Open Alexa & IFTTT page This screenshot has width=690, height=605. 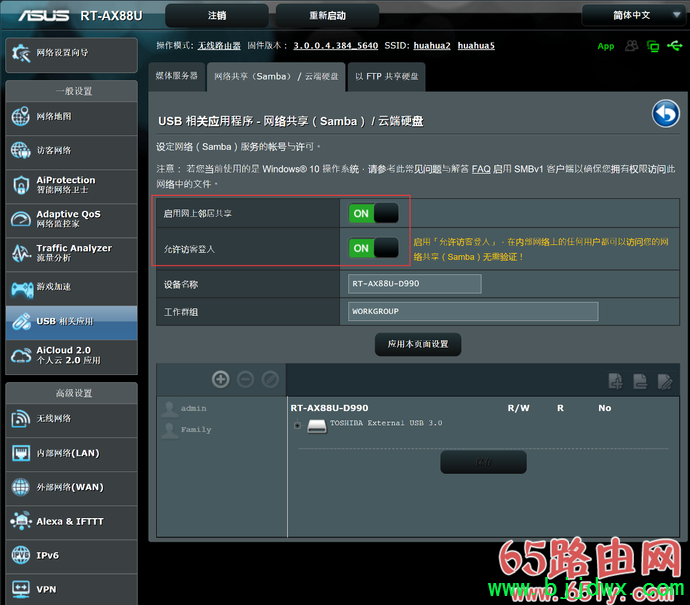(71, 521)
